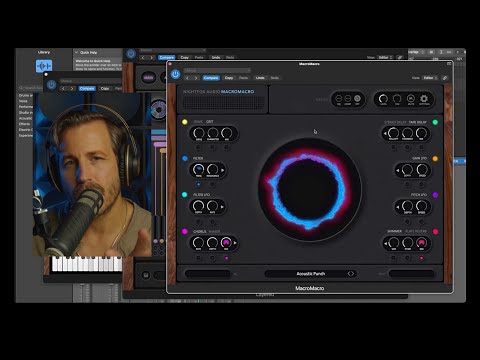Expand the Filter LFO section arrow

click(x=222, y=207)
